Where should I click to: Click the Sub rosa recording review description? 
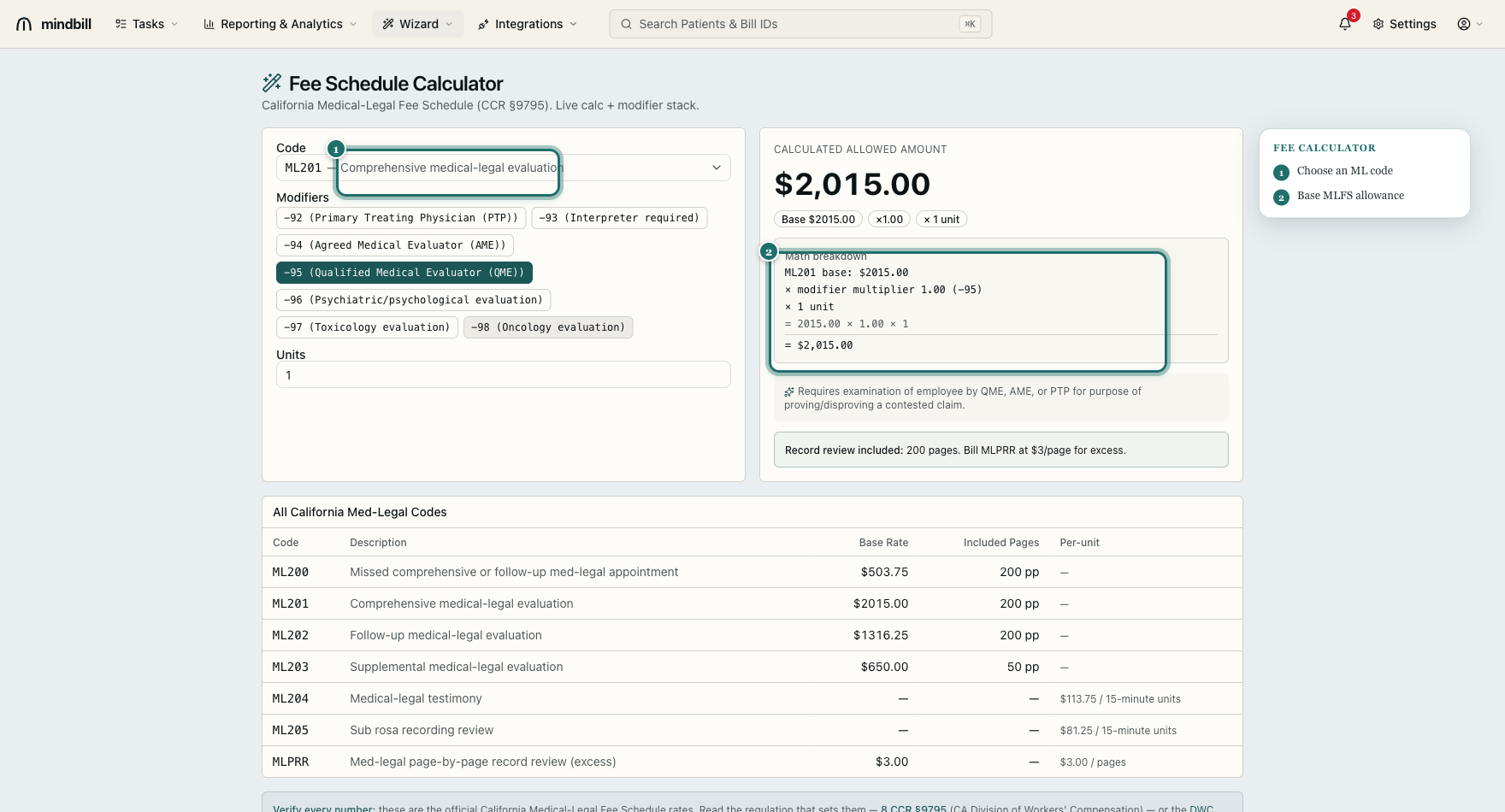tap(422, 730)
